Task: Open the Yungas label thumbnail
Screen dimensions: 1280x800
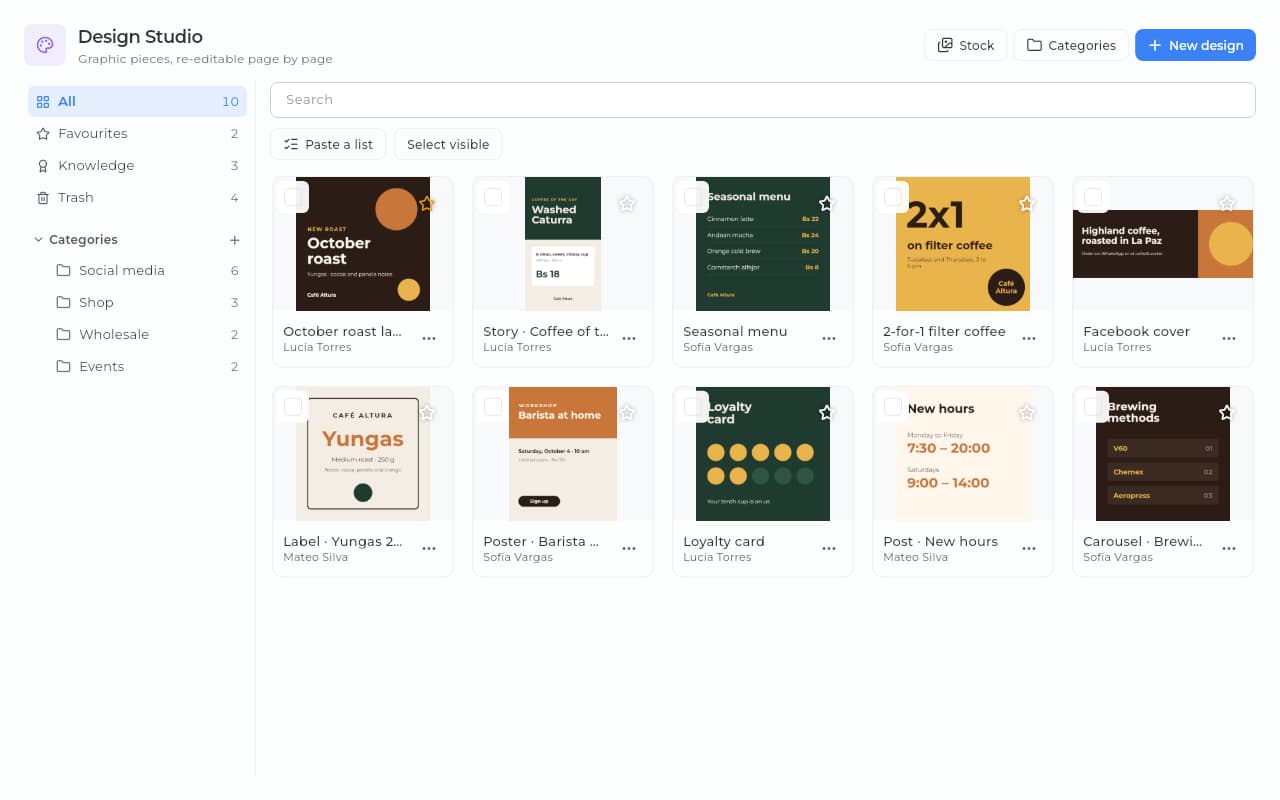Action: (363, 454)
